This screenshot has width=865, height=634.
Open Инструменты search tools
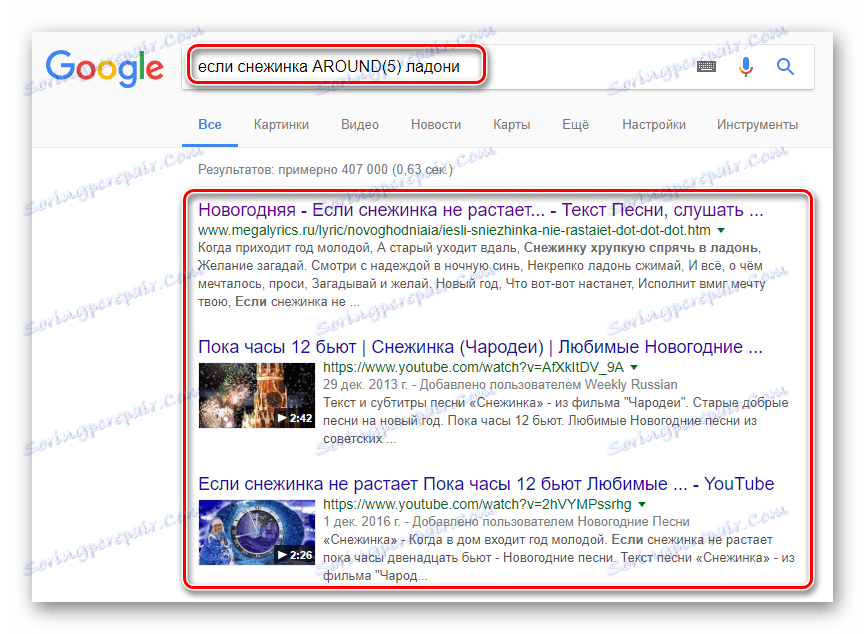pyautogui.click(x=757, y=125)
